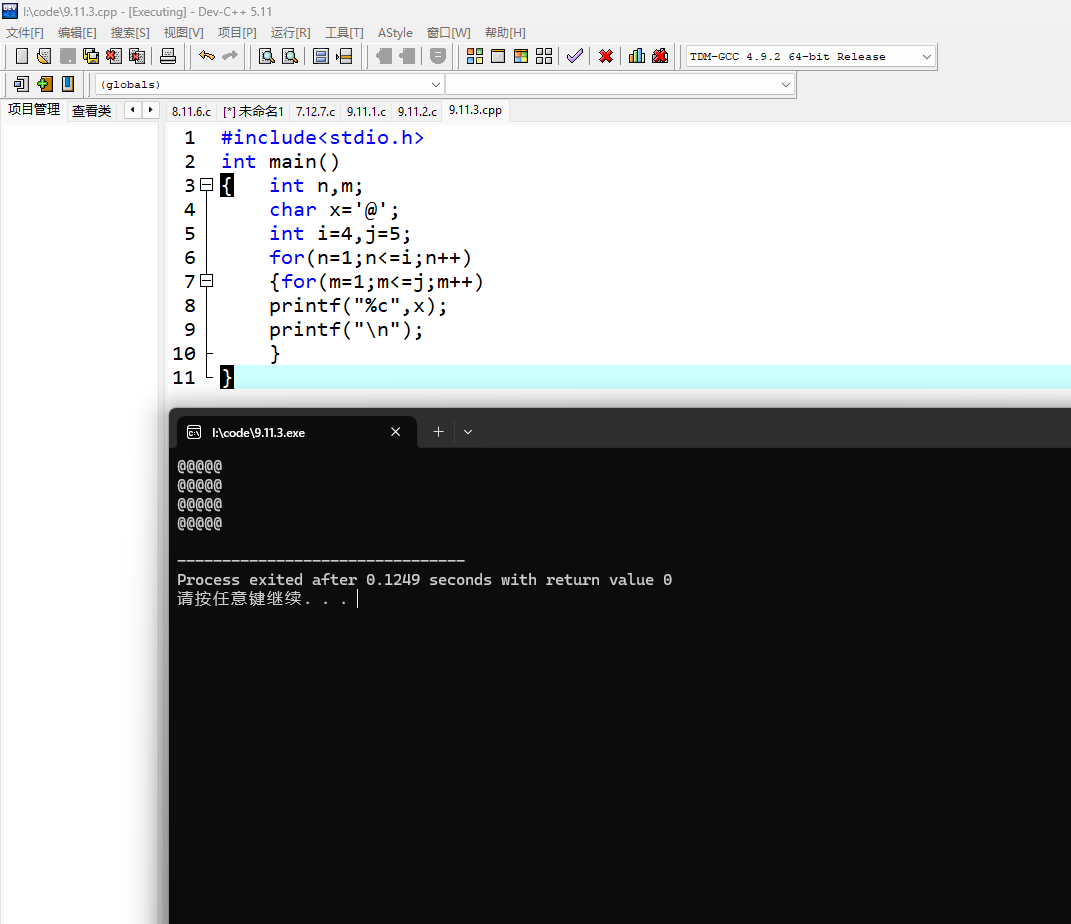
Task: Add a new console tab with plus
Action: pos(439,432)
